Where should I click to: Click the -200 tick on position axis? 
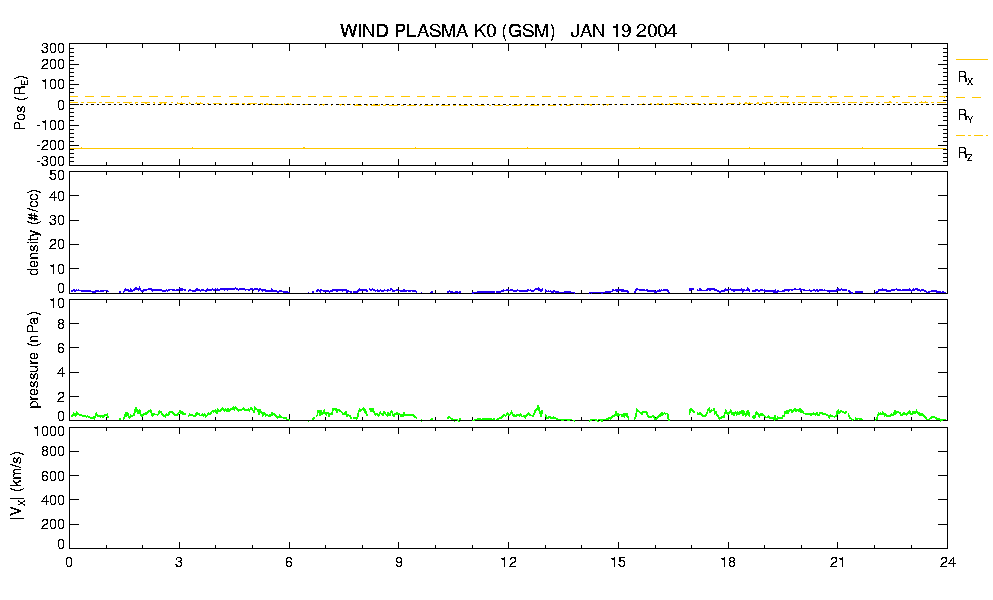pos(50,145)
